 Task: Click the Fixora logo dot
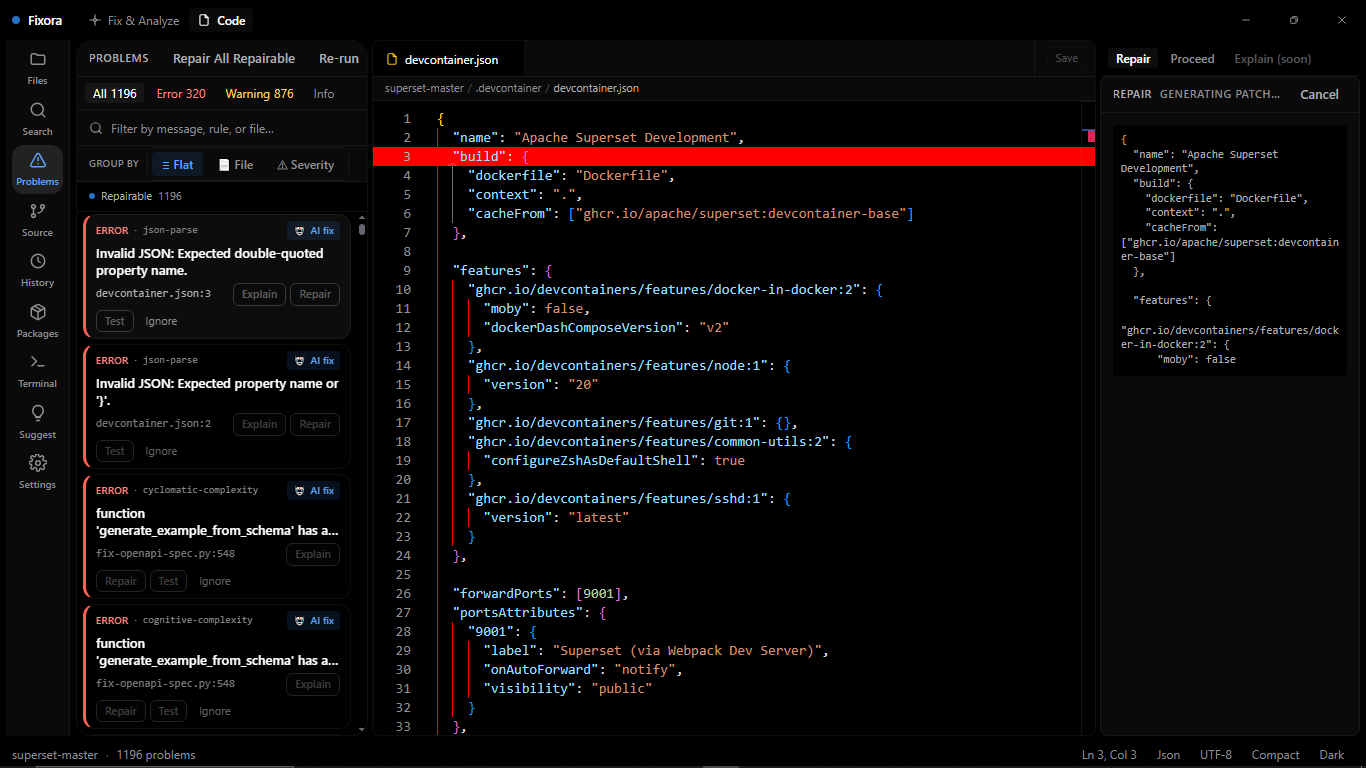coord(16,20)
